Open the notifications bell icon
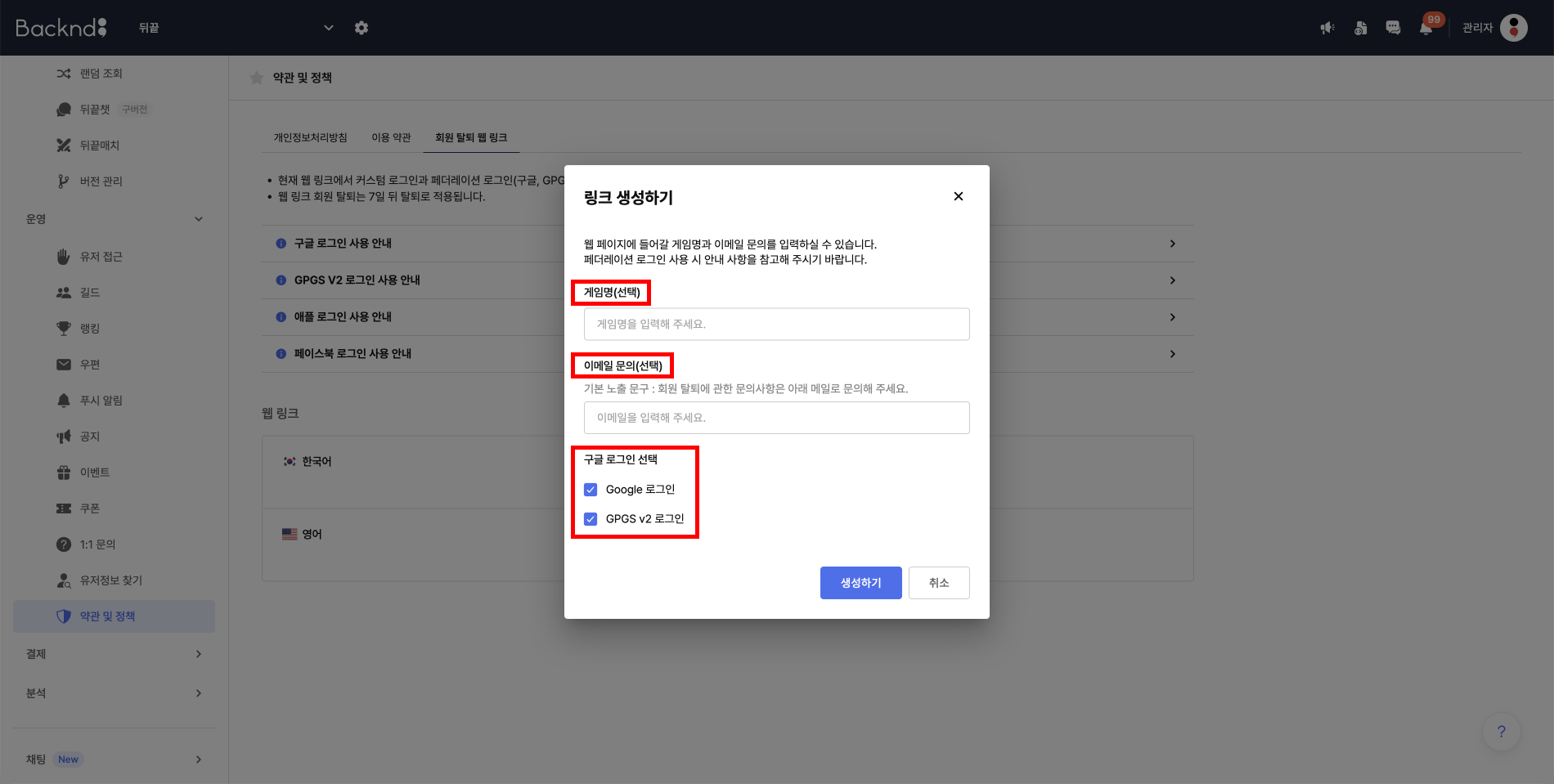This screenshot has width=1554, height=784. click(x=1426, y=28)
